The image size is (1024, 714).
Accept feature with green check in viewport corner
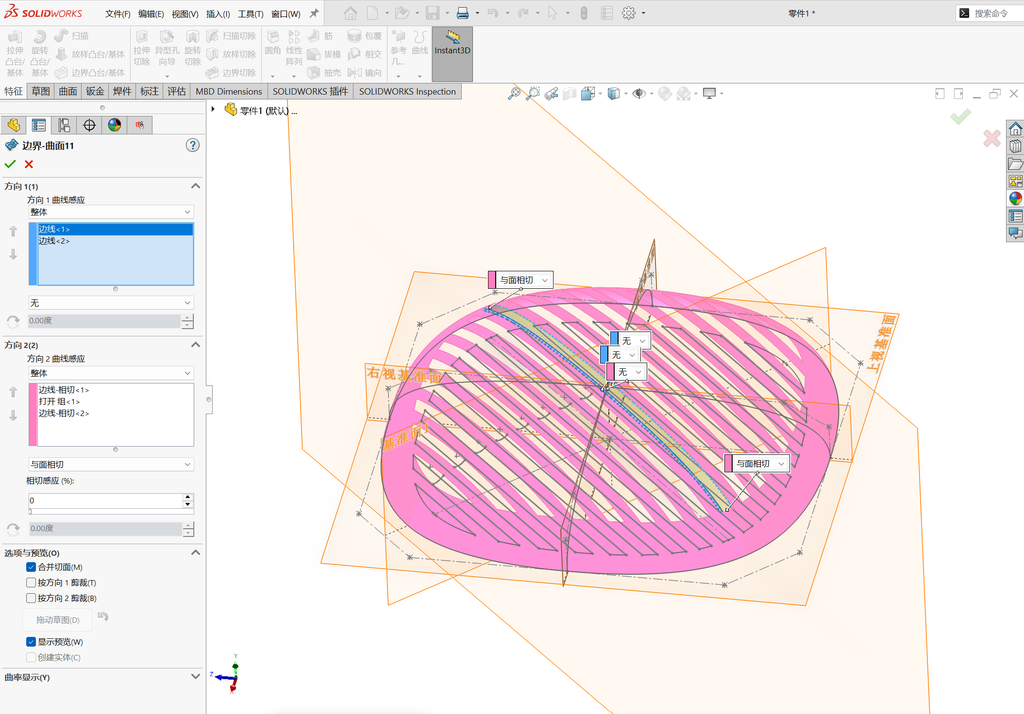pos(960,117)
